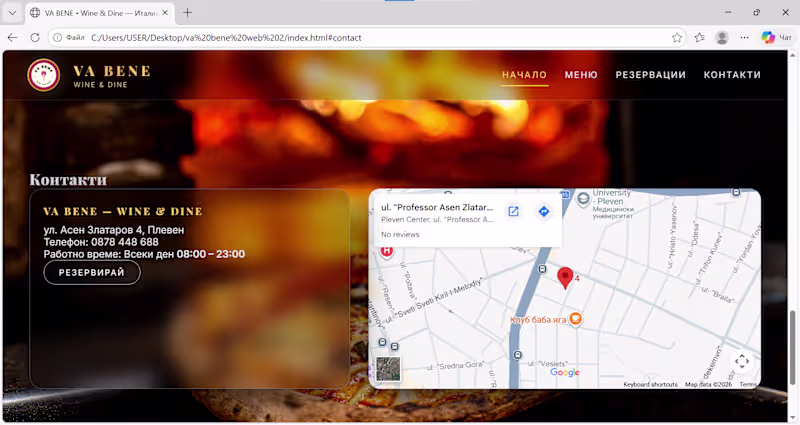Image resolution: width=800 pixels, height=425 pixels.
Task: Click the red hospital H marker
Action: pos(387,252)
